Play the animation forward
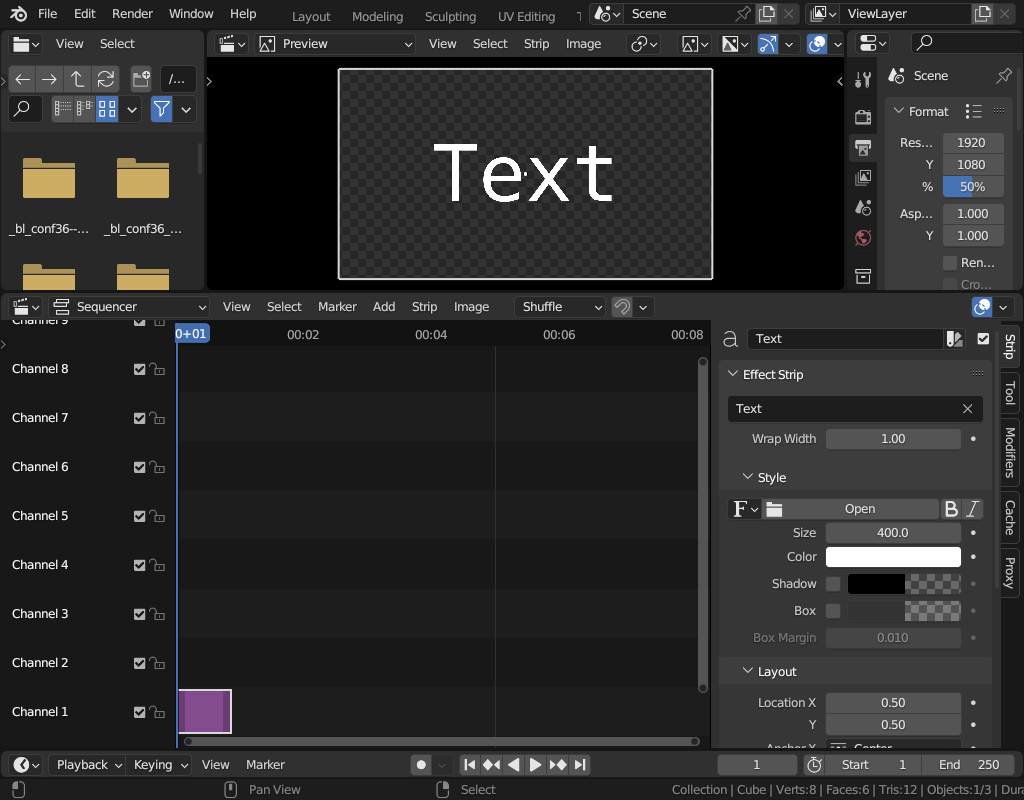1024x800 pixels. (x=535, y=765)
